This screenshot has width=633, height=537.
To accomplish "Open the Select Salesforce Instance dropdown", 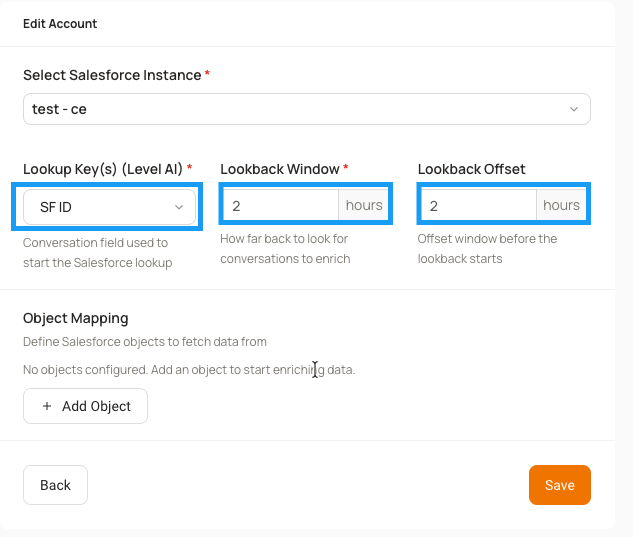I will pyautogui.click(x=307, y=109).
